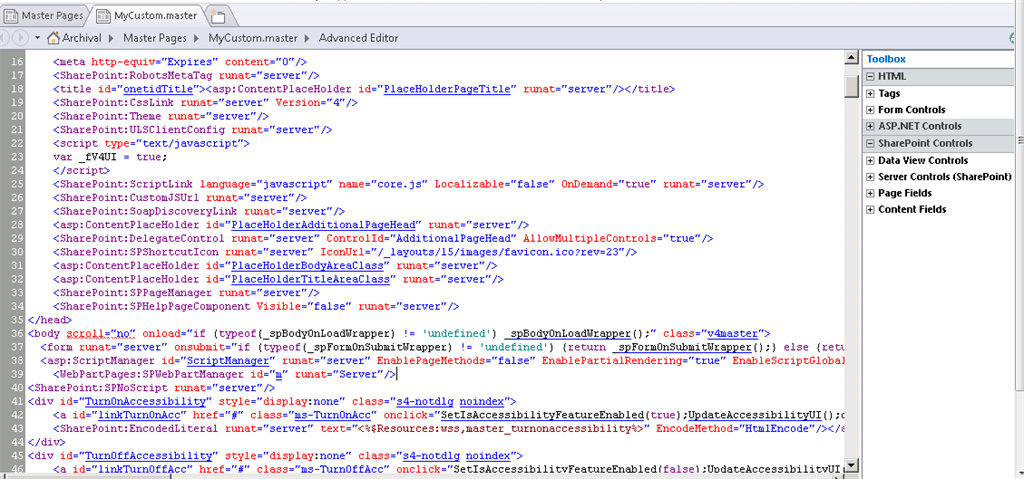Collapse the SharePoint Controls section
This screenshot has width=1024, height=479.
coord(870,143)
